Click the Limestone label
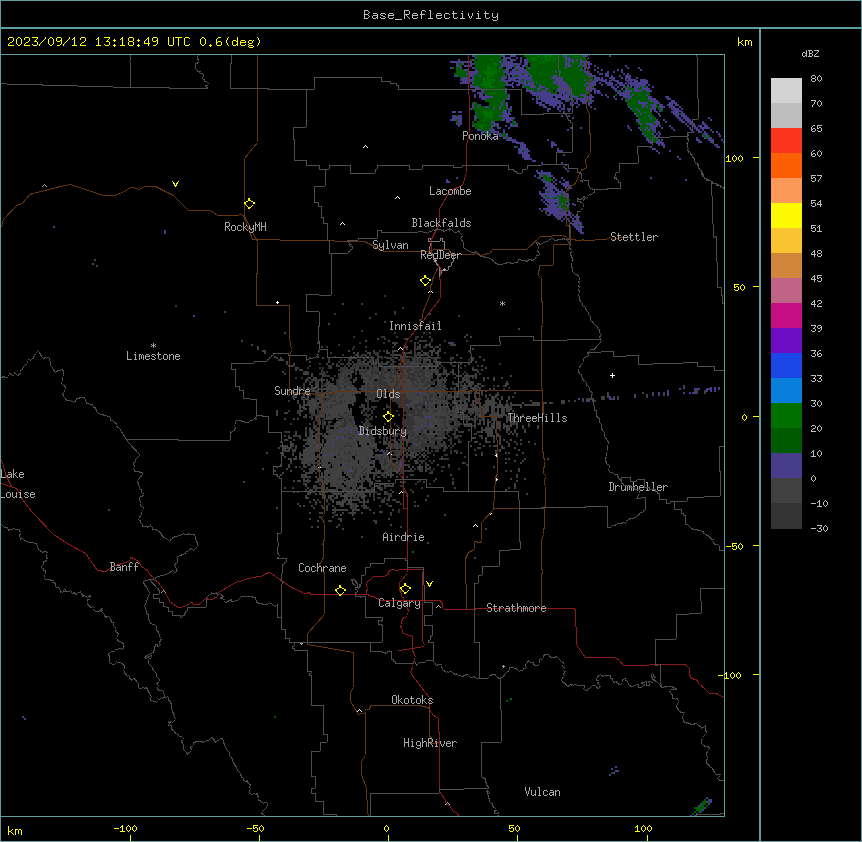Image resolution: width=862 pixels, height=842 pixels. pyautogui.click(x=153, y=356)
